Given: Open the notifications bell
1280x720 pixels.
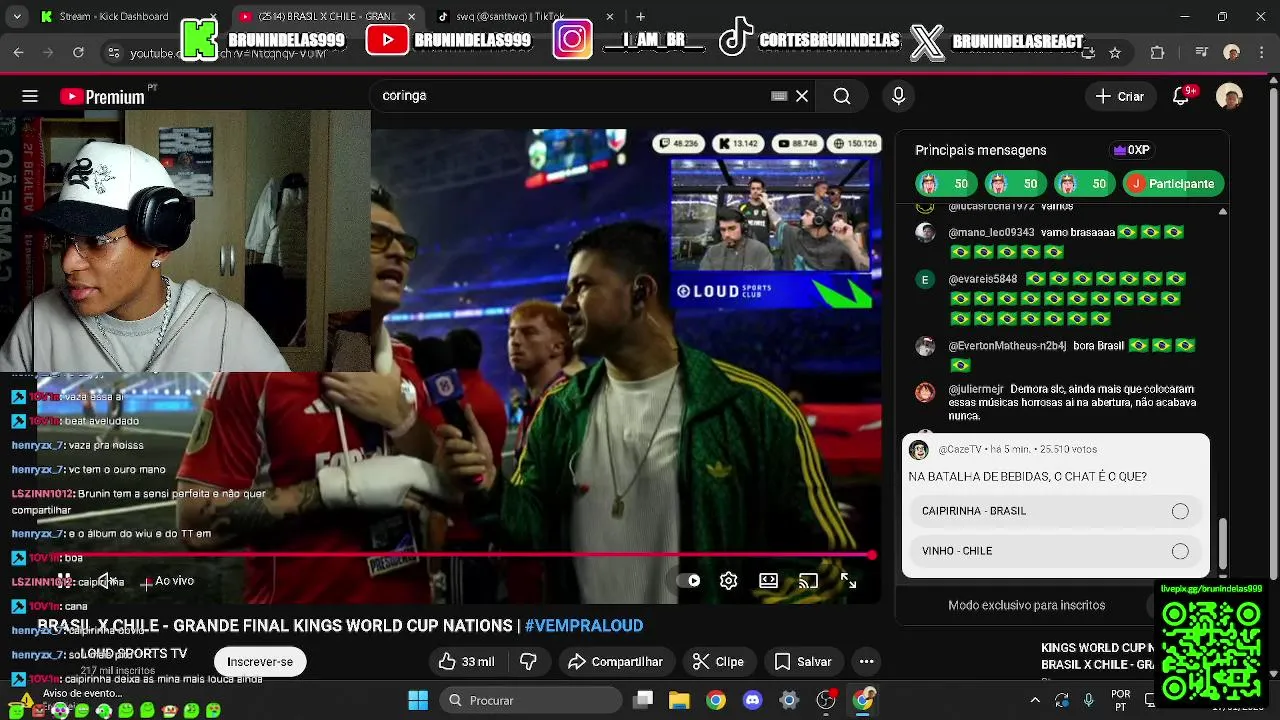Looking at the screenshot, I should [x=1182, y=96].
